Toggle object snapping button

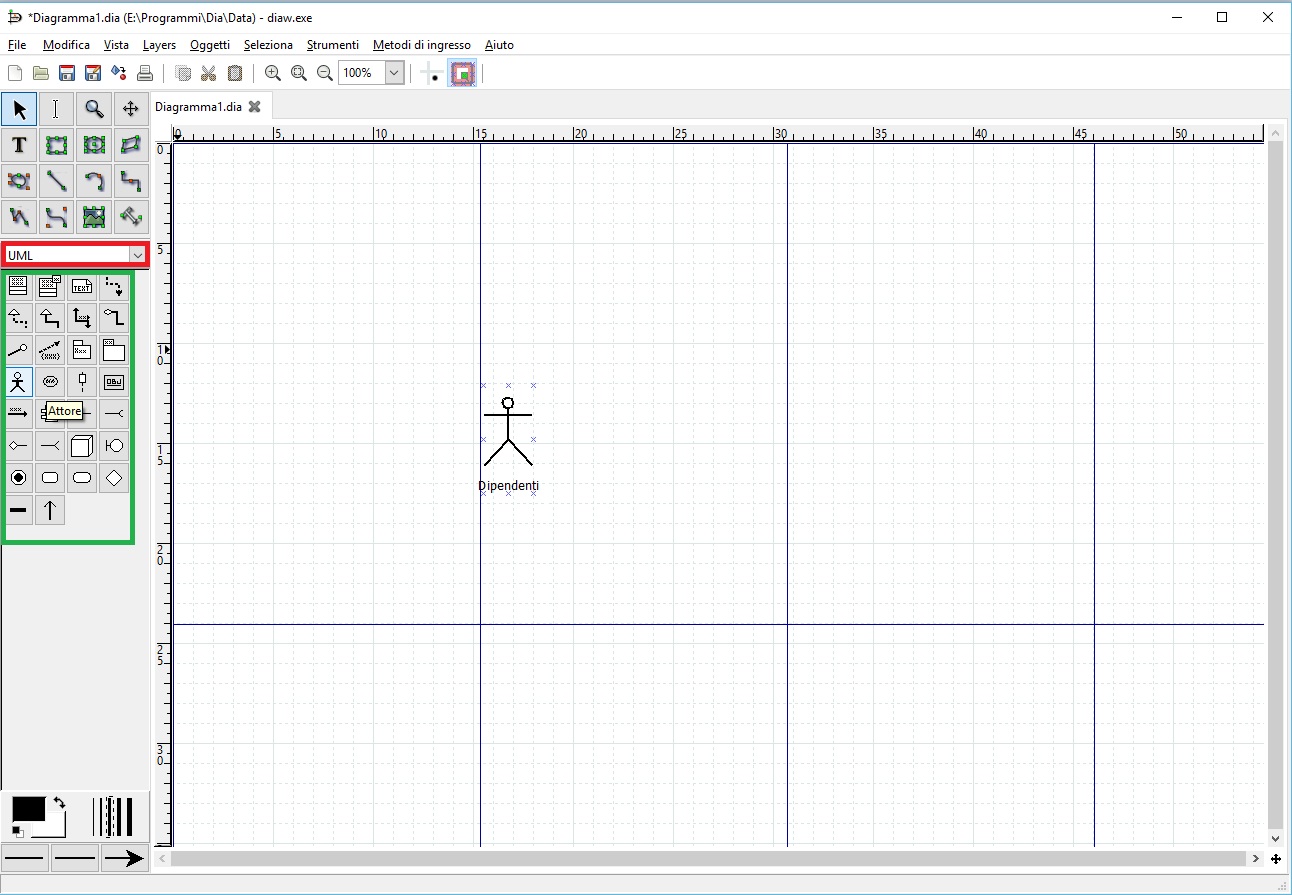click(x=462, y=73)
